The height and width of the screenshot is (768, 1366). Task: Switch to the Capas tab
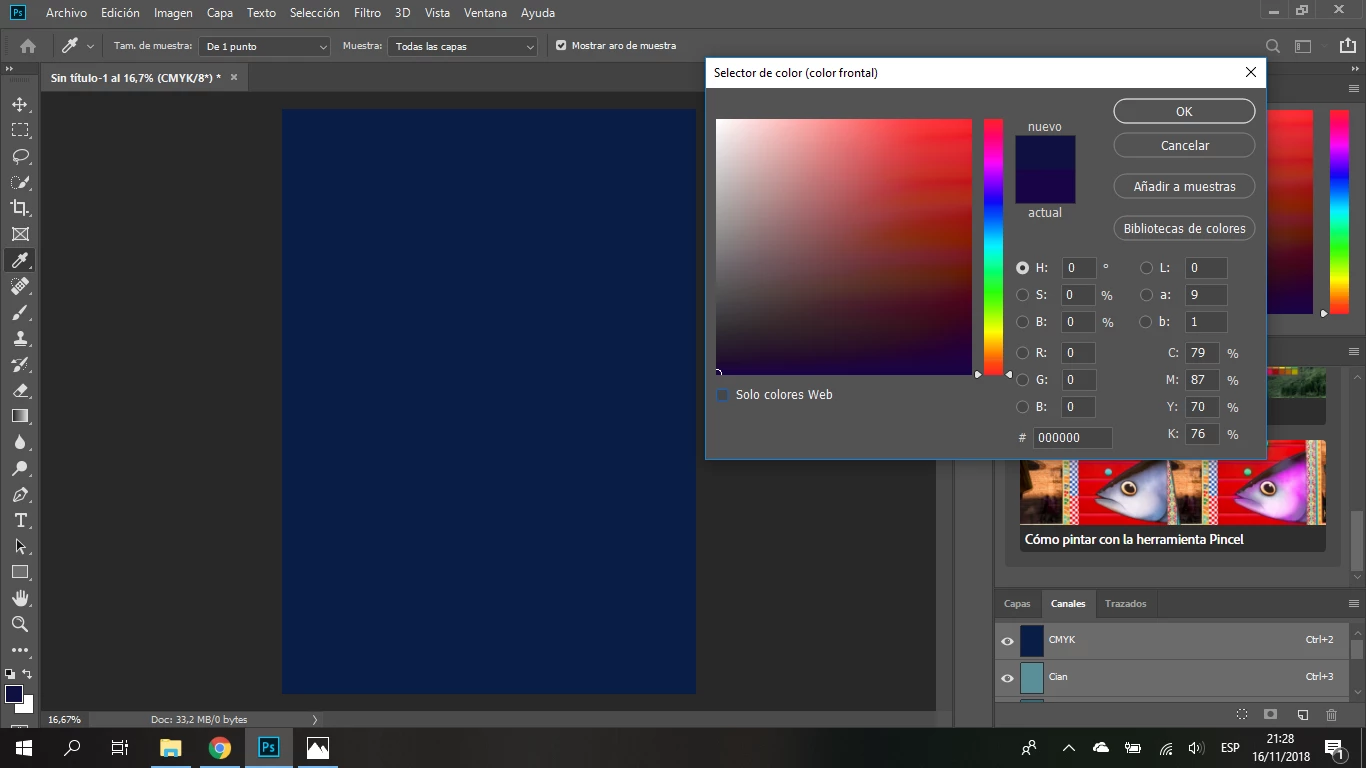point(1017,604)
